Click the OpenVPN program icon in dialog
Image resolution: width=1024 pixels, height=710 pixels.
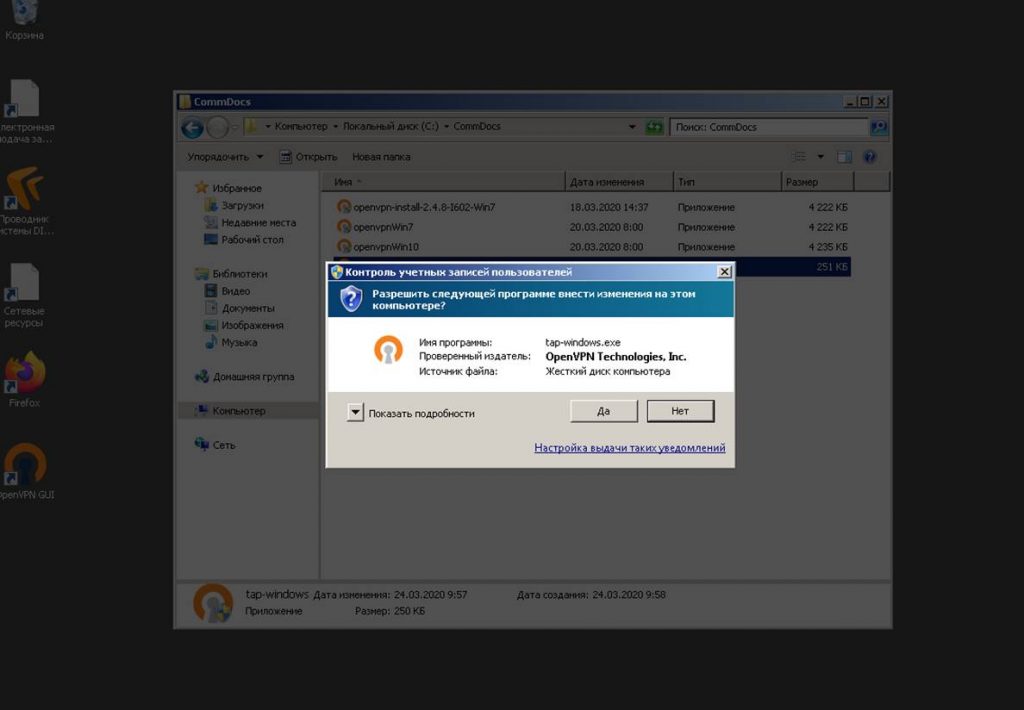click(388, 349)
